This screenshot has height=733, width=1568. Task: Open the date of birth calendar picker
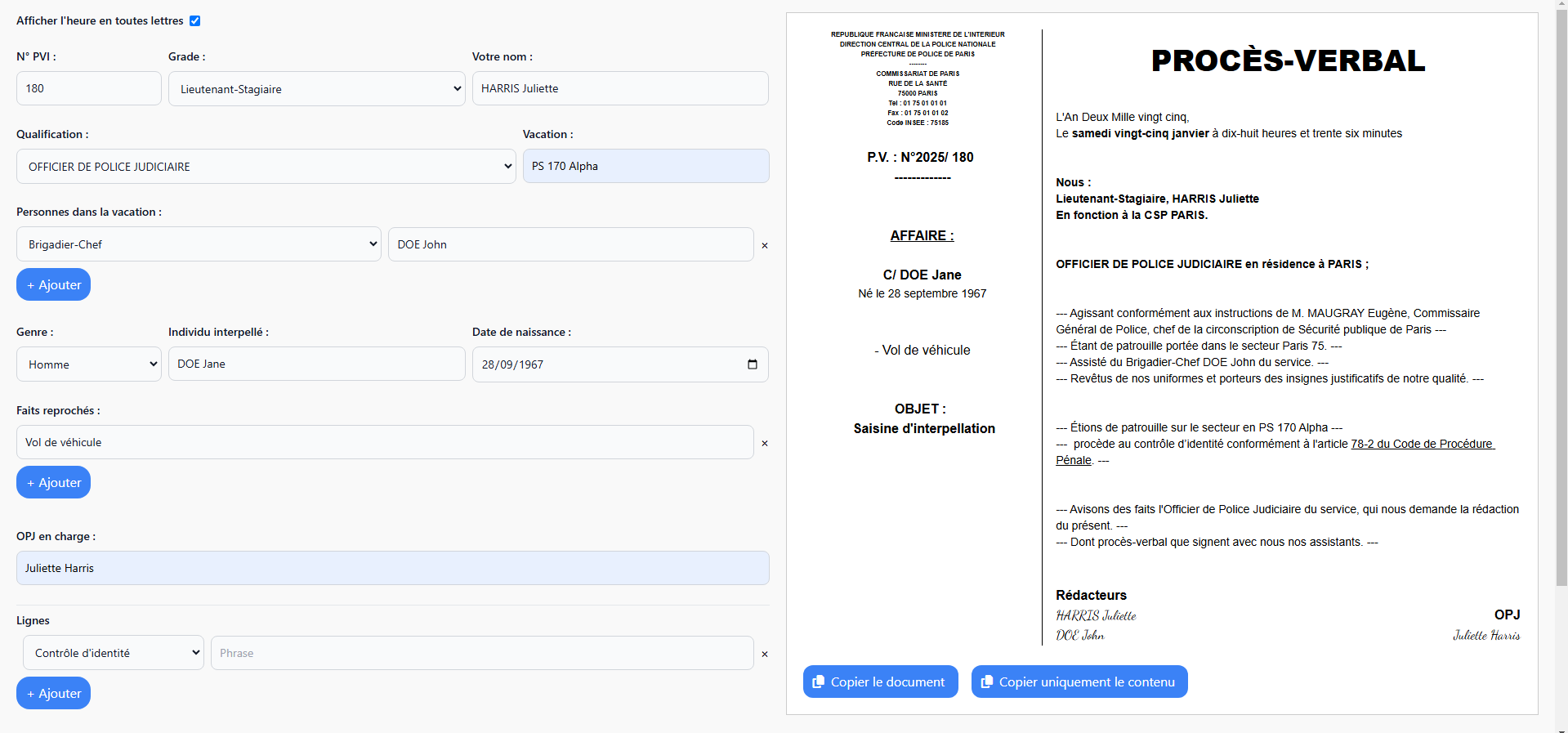[x=752, y=364]
